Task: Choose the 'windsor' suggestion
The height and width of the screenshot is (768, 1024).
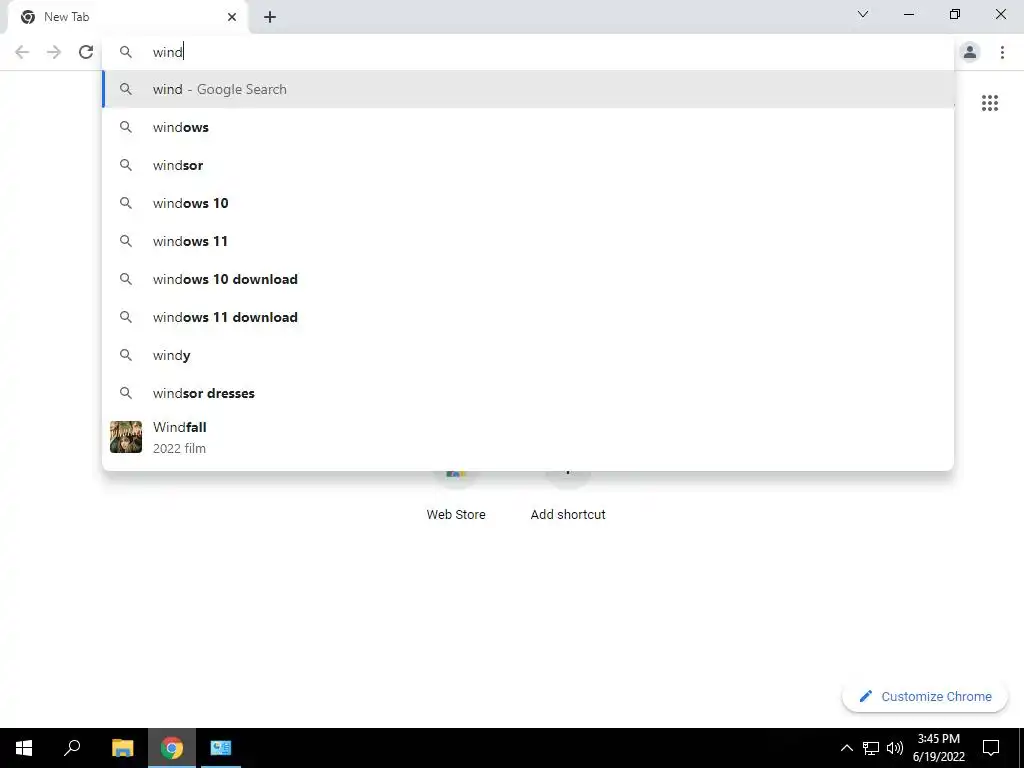Action: coord(528,165)
